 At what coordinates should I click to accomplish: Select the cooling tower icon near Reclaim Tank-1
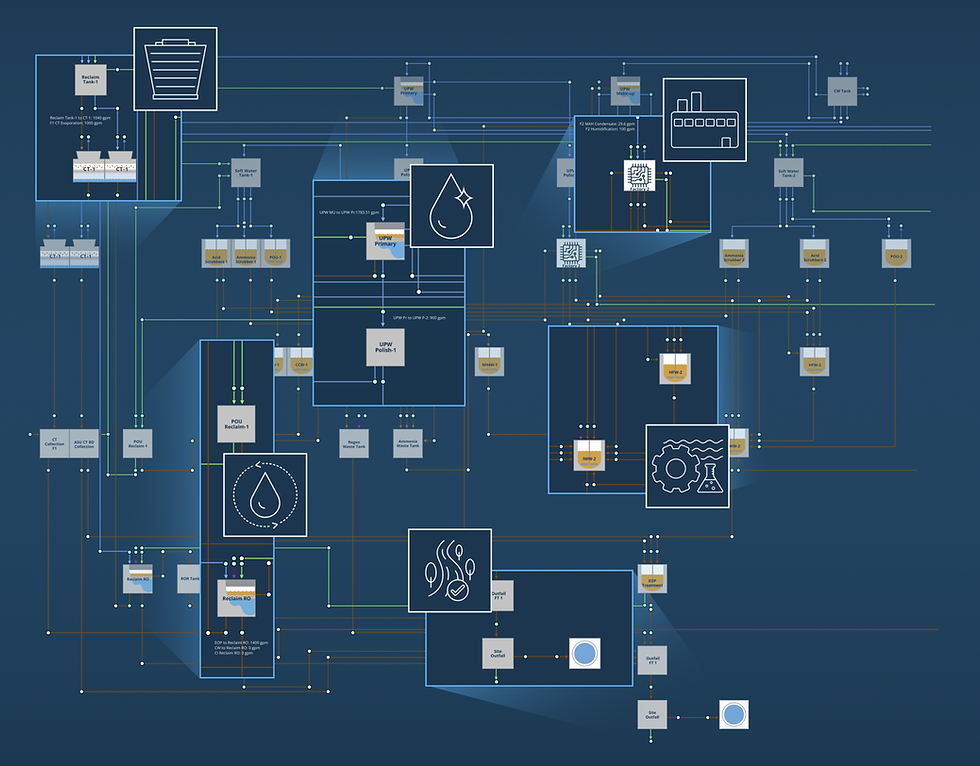[173, 70]
